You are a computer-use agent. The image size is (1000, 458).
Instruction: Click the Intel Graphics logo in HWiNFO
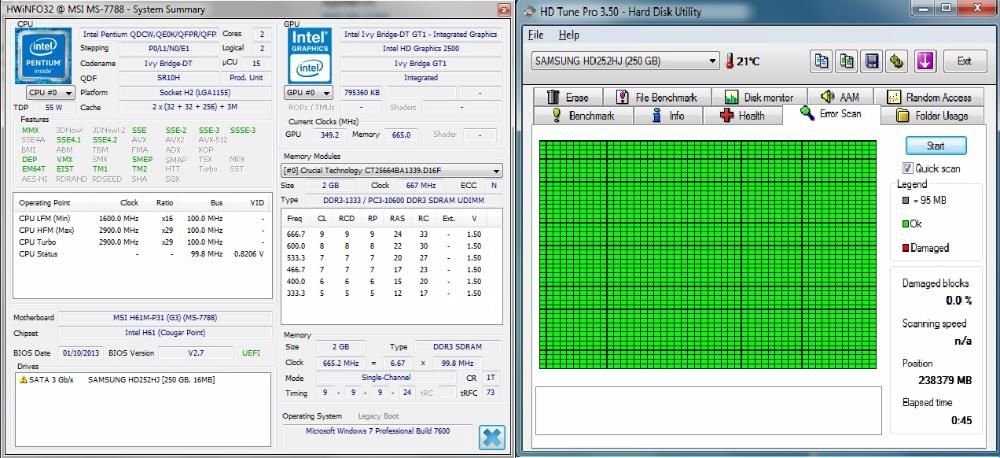coord(310,56)
